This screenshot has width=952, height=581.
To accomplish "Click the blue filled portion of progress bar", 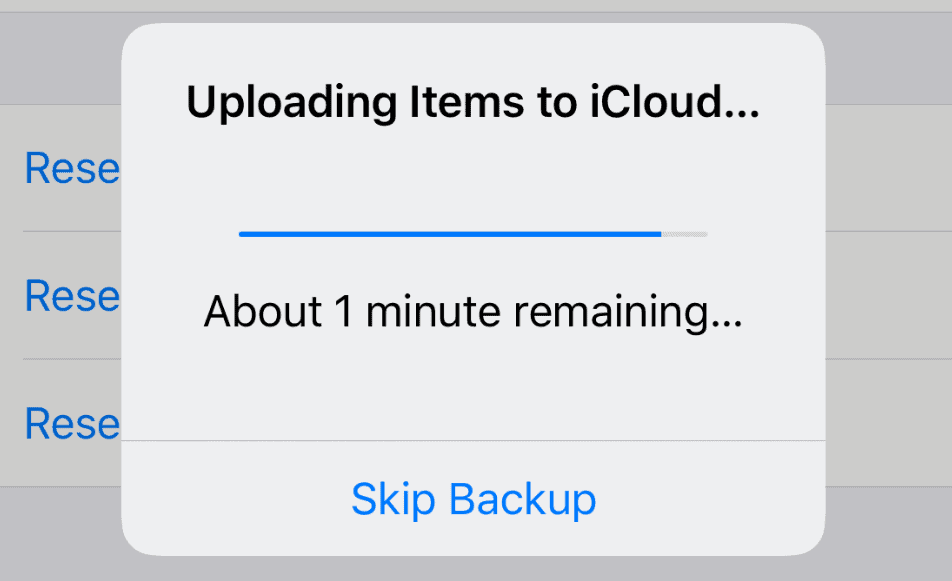I will click(450, 234).
